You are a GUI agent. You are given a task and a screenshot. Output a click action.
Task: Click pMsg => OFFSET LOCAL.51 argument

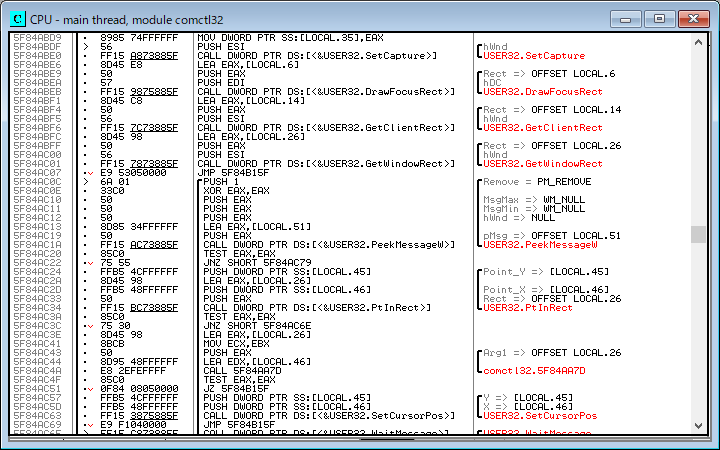(x=552, y=236)
